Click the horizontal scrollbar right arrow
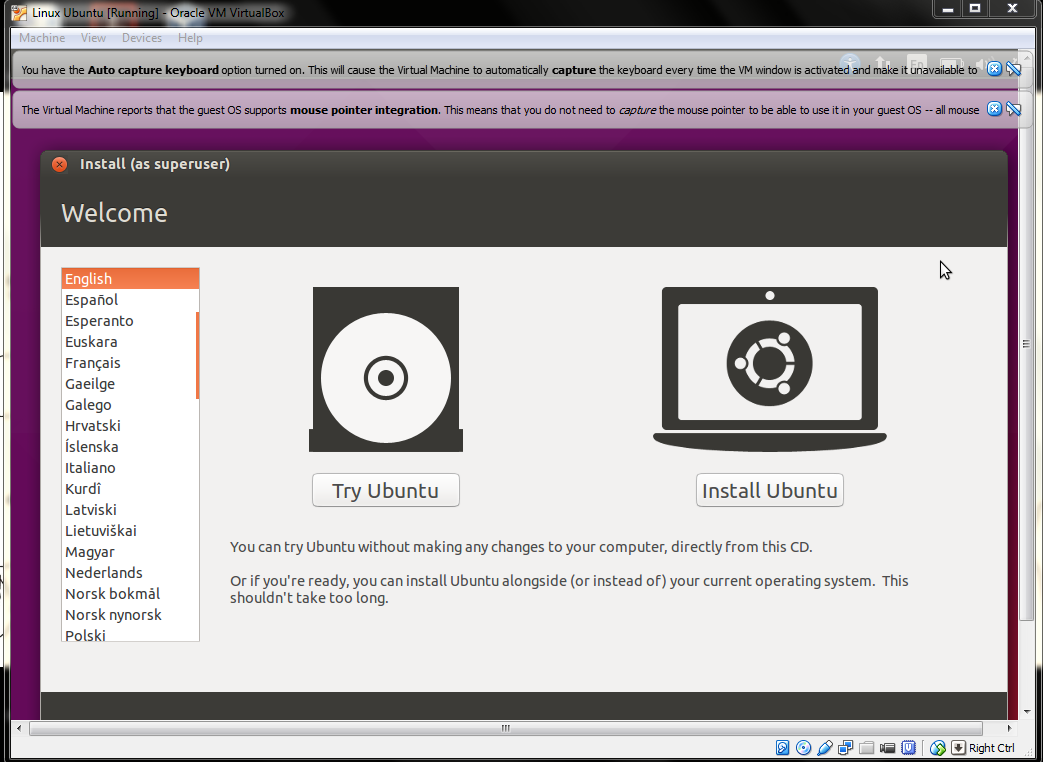 (x=1009, y=728)
